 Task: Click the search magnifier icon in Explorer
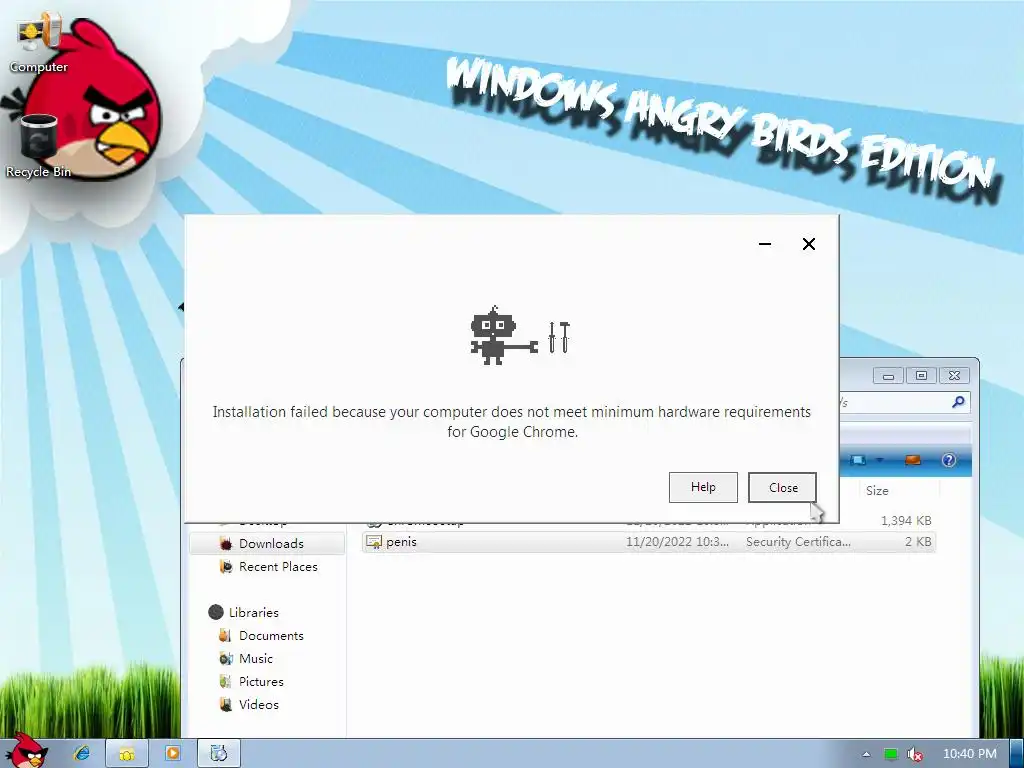(958, 402)
